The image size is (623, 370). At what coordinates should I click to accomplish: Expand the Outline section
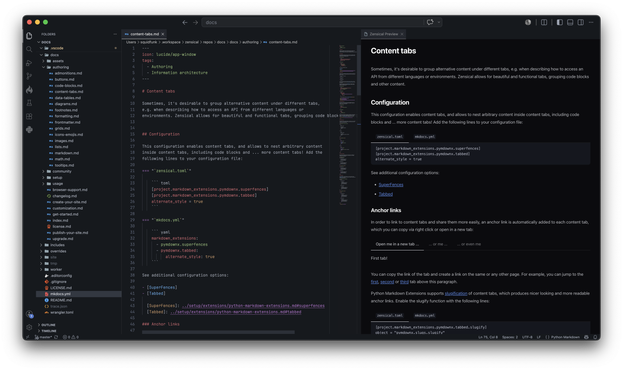(x=78, y=325)
